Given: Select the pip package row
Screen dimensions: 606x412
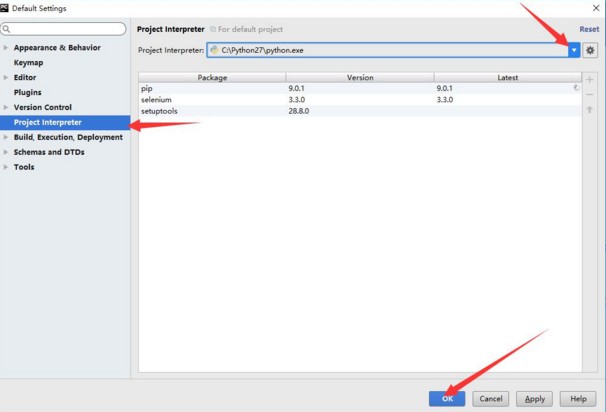Looking at the screenshot, I should pos(360,89).
